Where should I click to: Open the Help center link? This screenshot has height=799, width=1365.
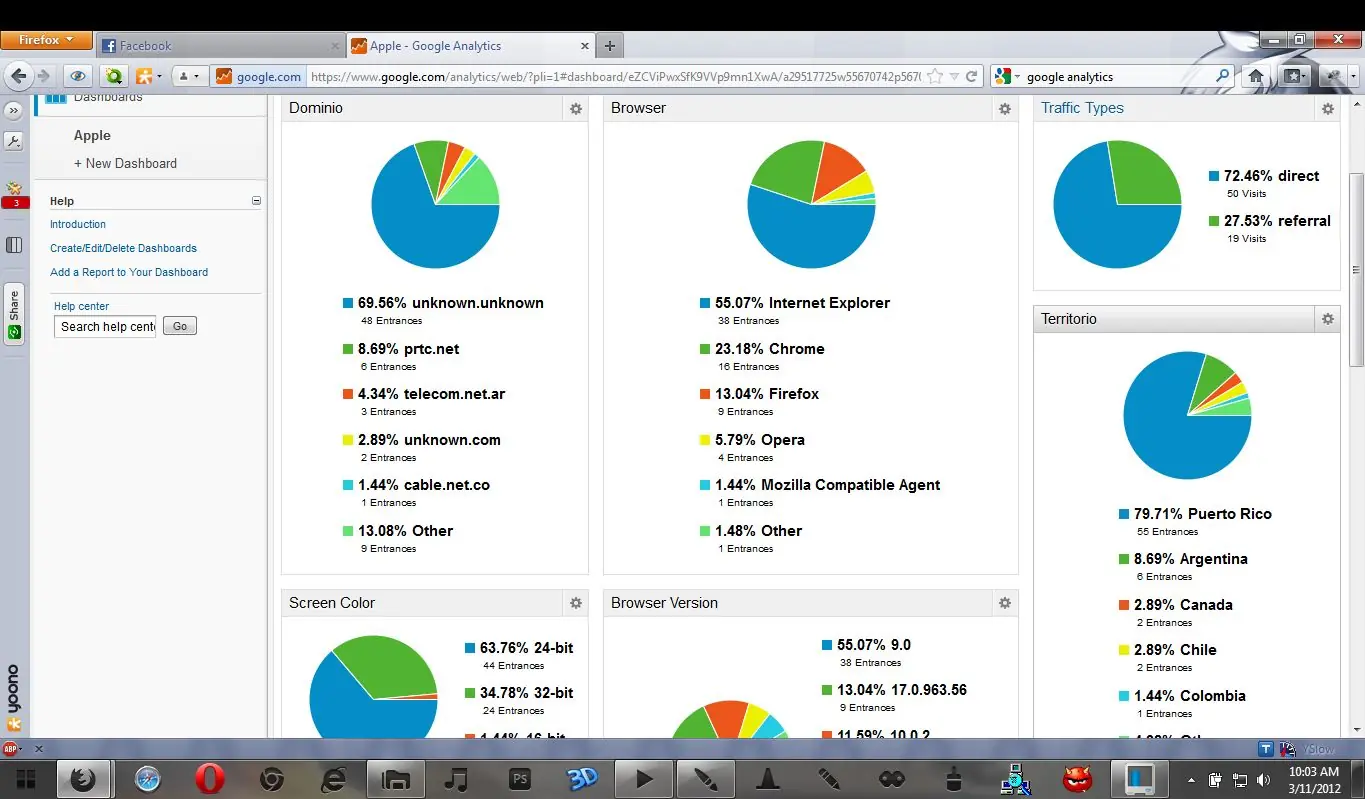81,306
